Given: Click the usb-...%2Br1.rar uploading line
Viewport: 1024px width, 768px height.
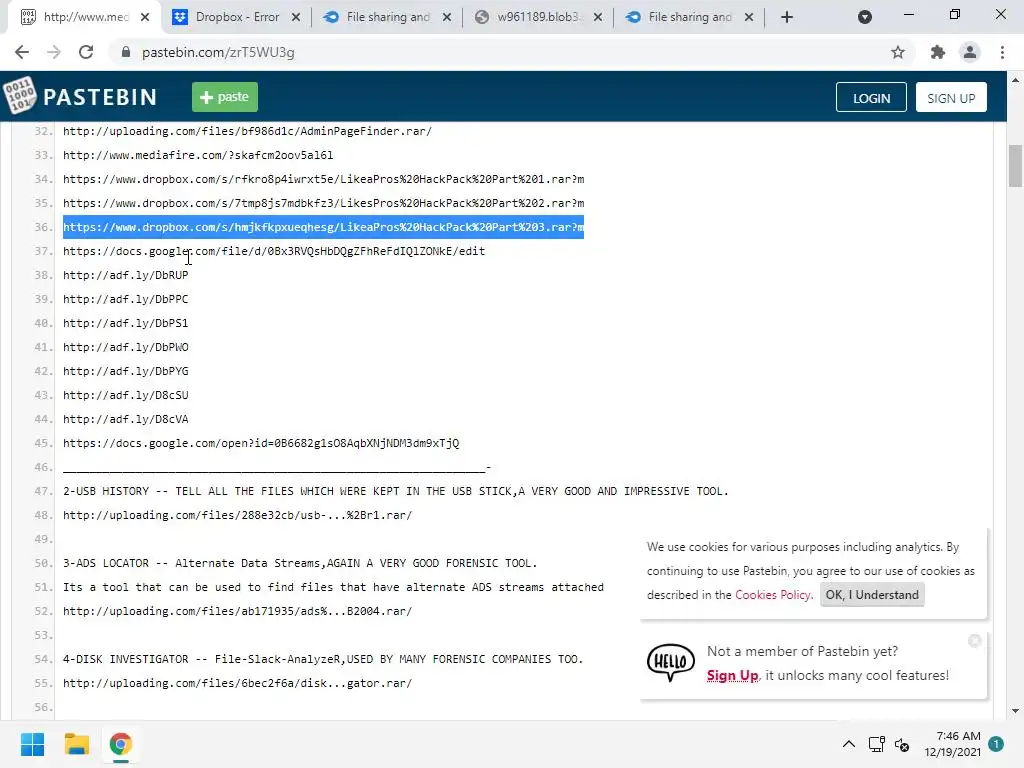Looking at the screenshot, I should [x=237, y=515].
